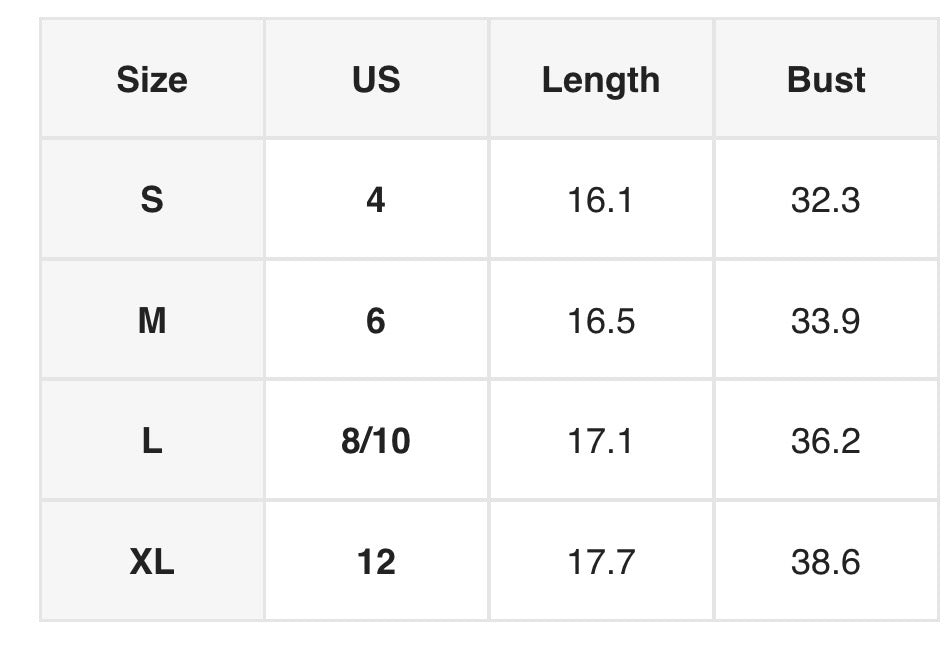The width and height of the screenshot is (948, 659).
Task: Select the Length column header
Action: [x=601, y=80]
